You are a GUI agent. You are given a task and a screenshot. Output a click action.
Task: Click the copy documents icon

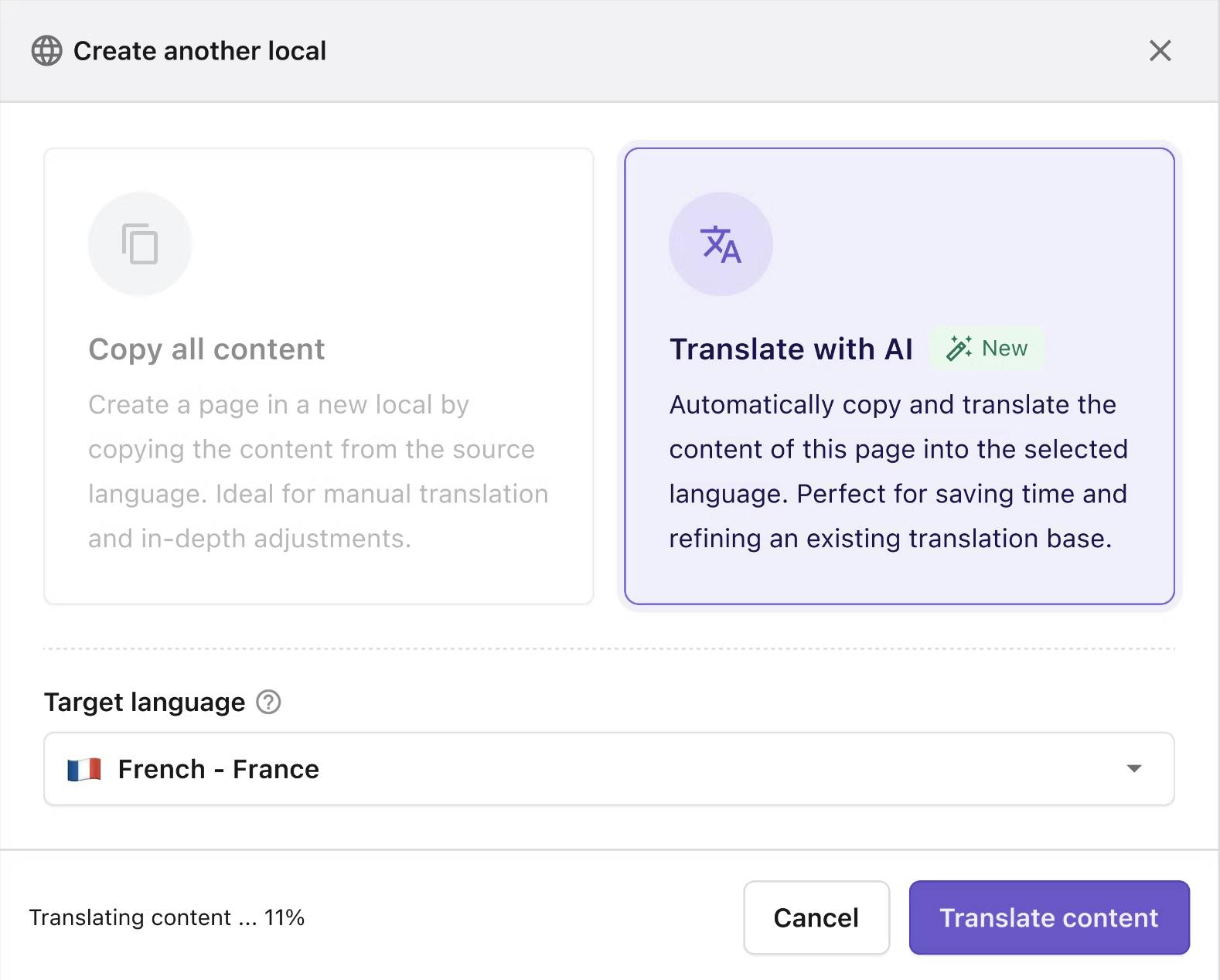(140, 244)
